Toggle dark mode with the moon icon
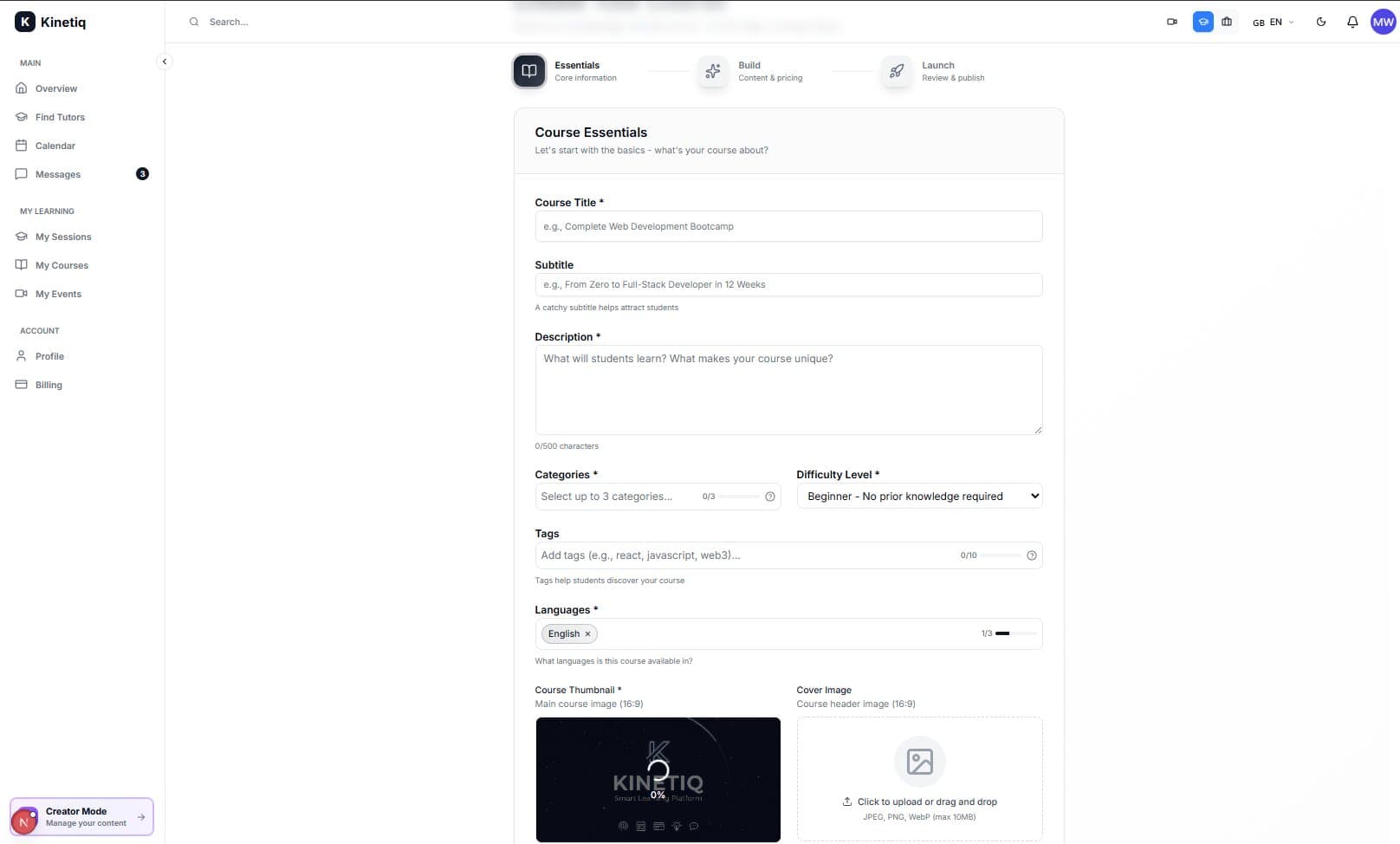This screenshot has height=844, width=1400. coord(1321,22)
